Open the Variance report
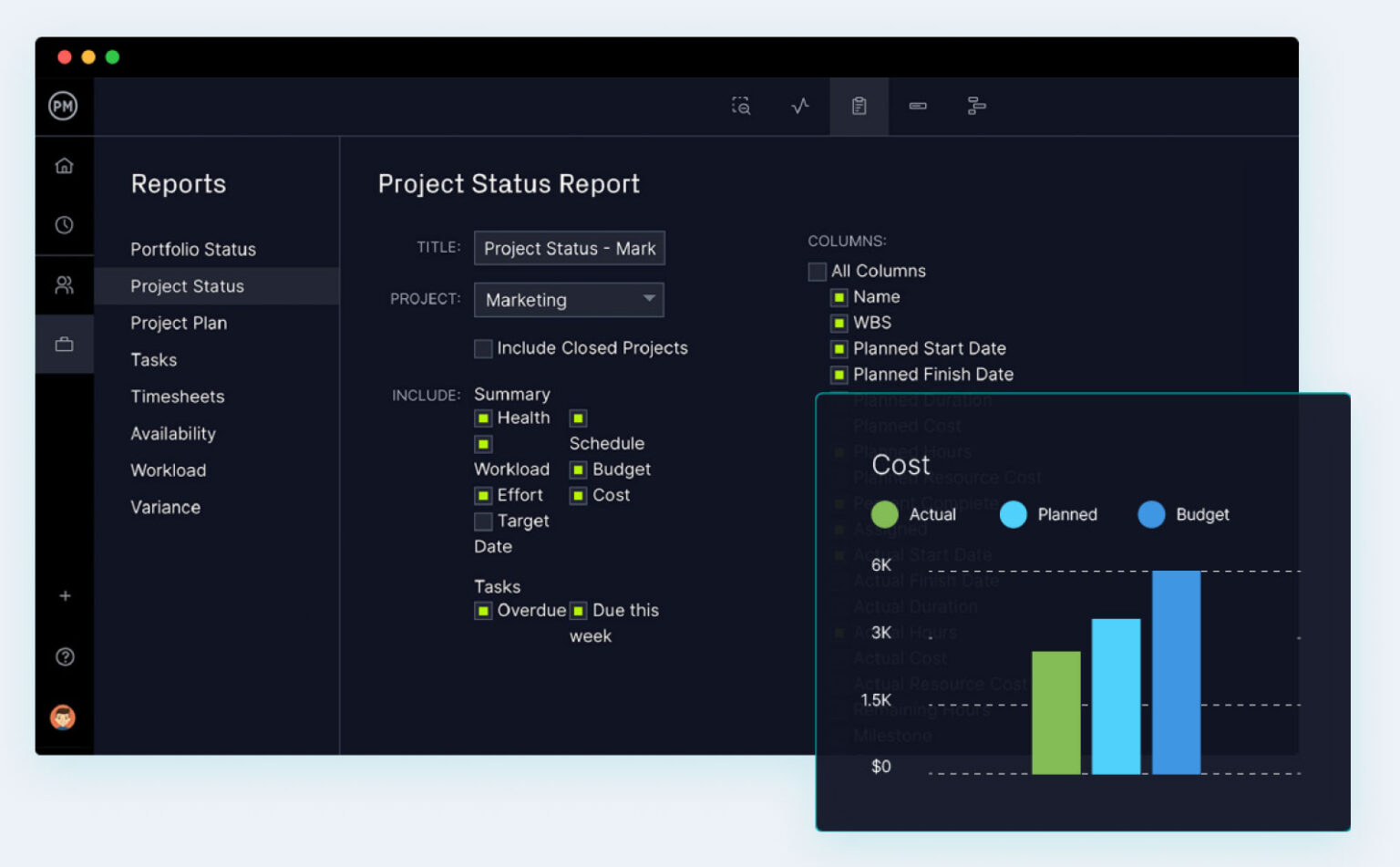The height and width of the screenshot is (867, 1400). (x=165, y=507)
